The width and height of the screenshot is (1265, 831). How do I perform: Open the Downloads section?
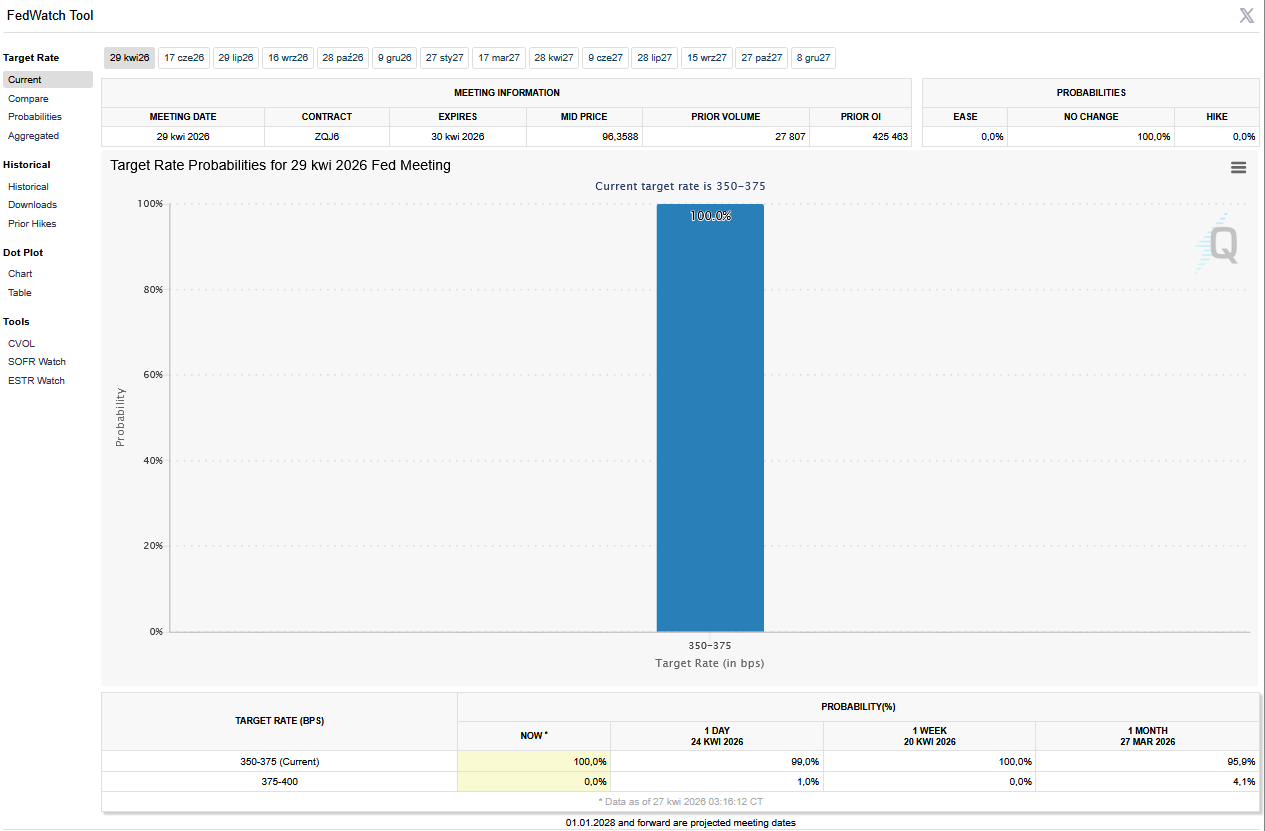coord(32,205)
